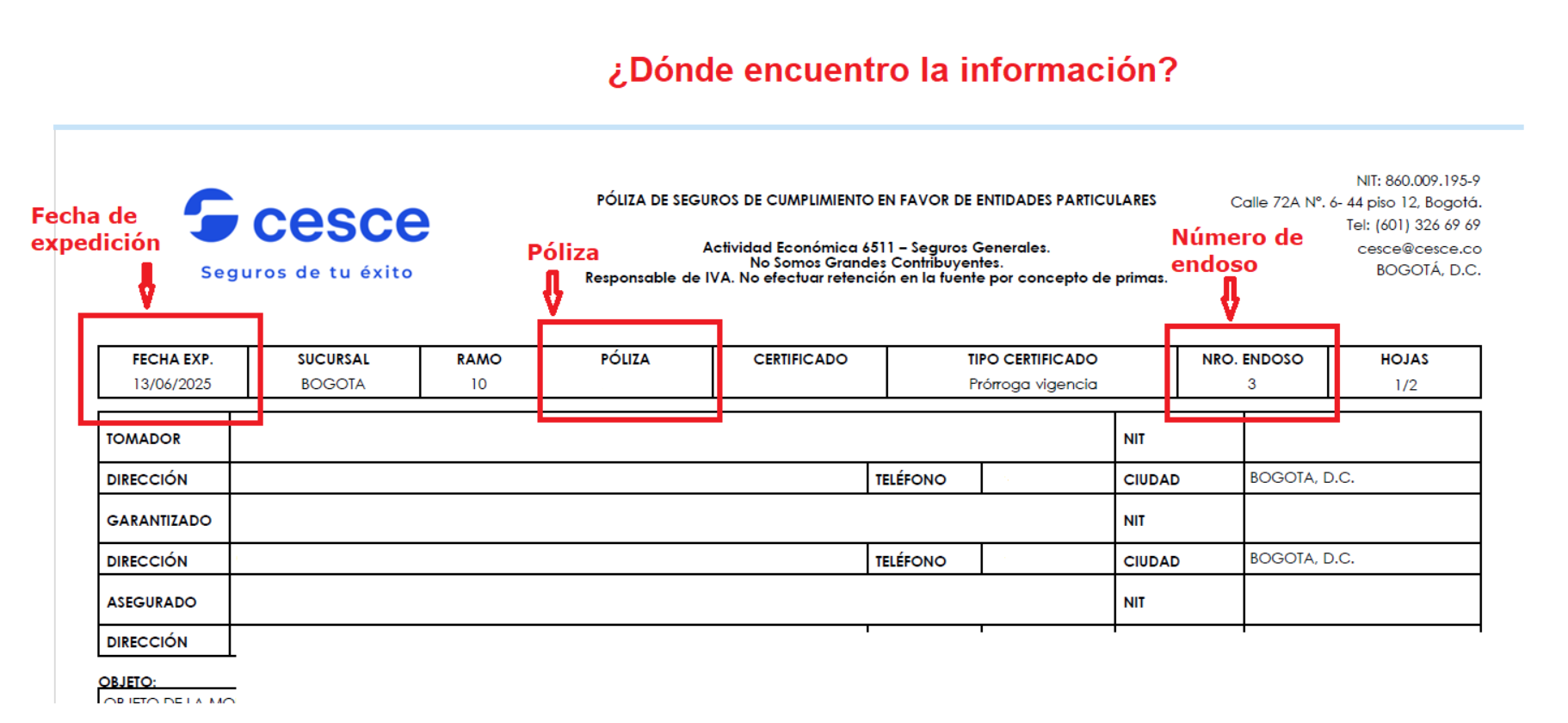The image size is (1568, 723).
Task: Click the empty ASEGURADO name field
Action: (671, 602)
